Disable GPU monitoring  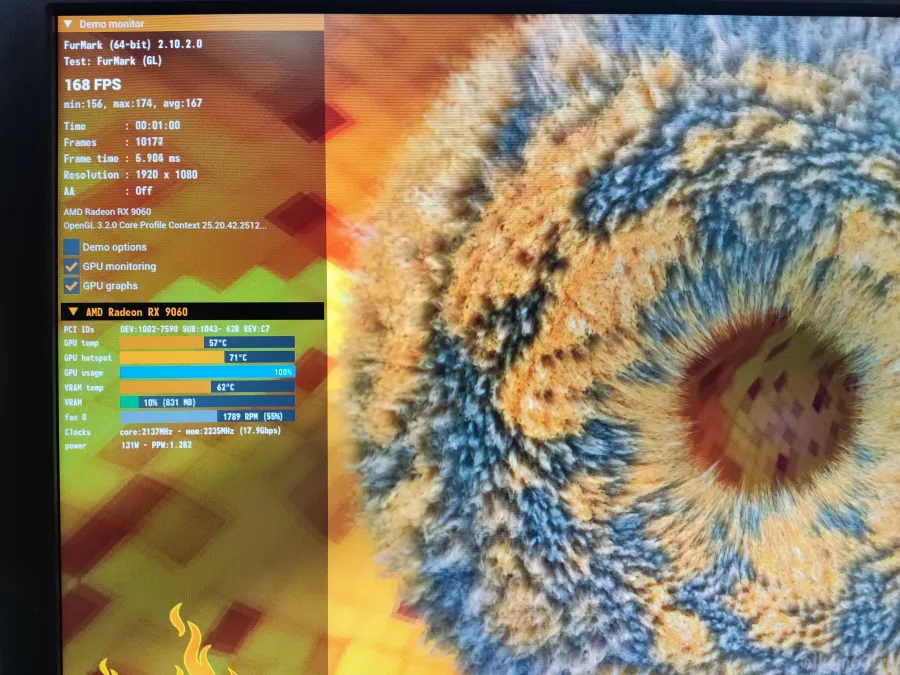click(x=71, y=266)
